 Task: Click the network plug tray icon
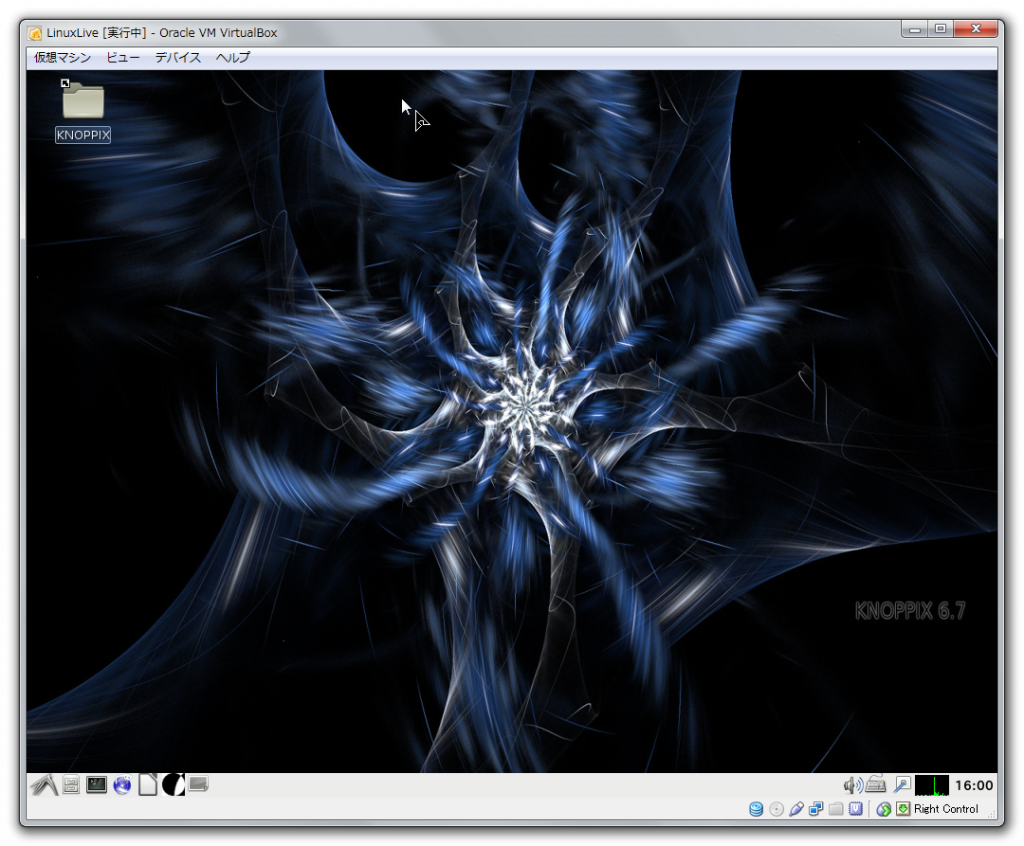click(x=901, y=785)
